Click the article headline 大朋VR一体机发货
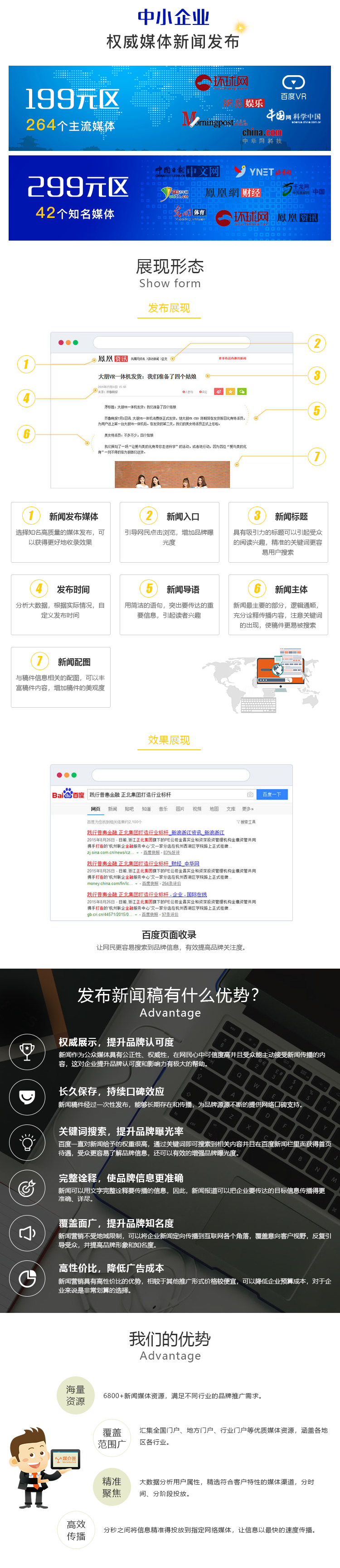 [147, 377]
